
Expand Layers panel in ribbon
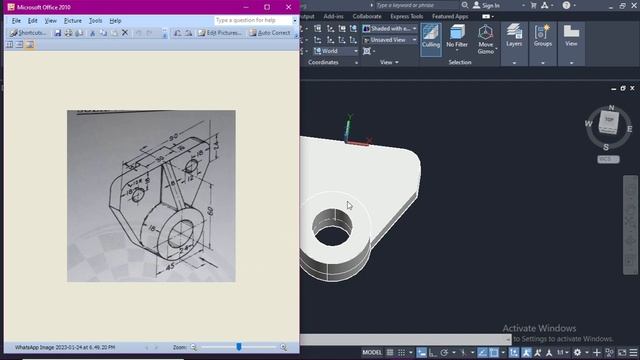(514, 43)
